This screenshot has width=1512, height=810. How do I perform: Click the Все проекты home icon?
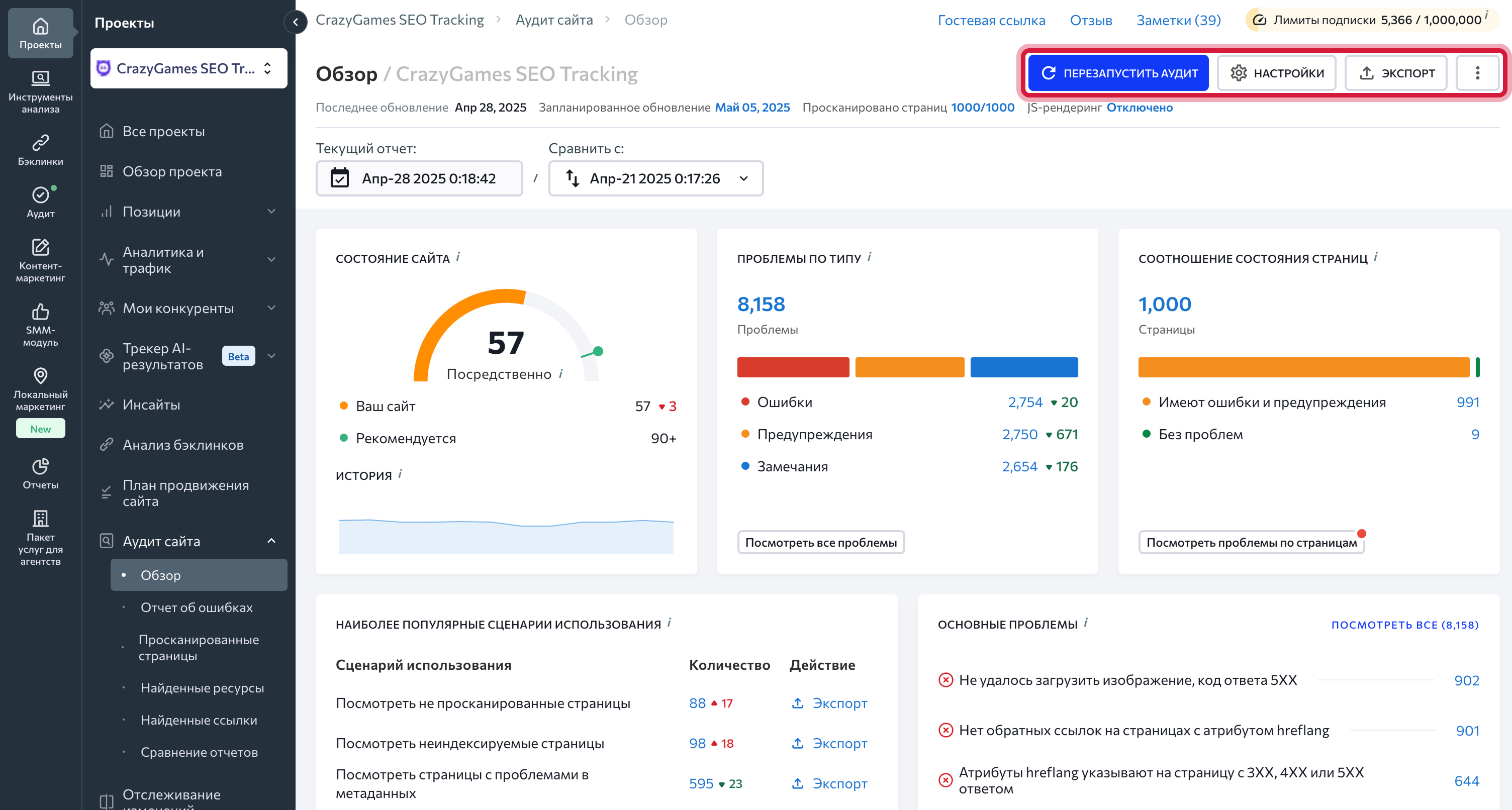(x=106, y=131)
